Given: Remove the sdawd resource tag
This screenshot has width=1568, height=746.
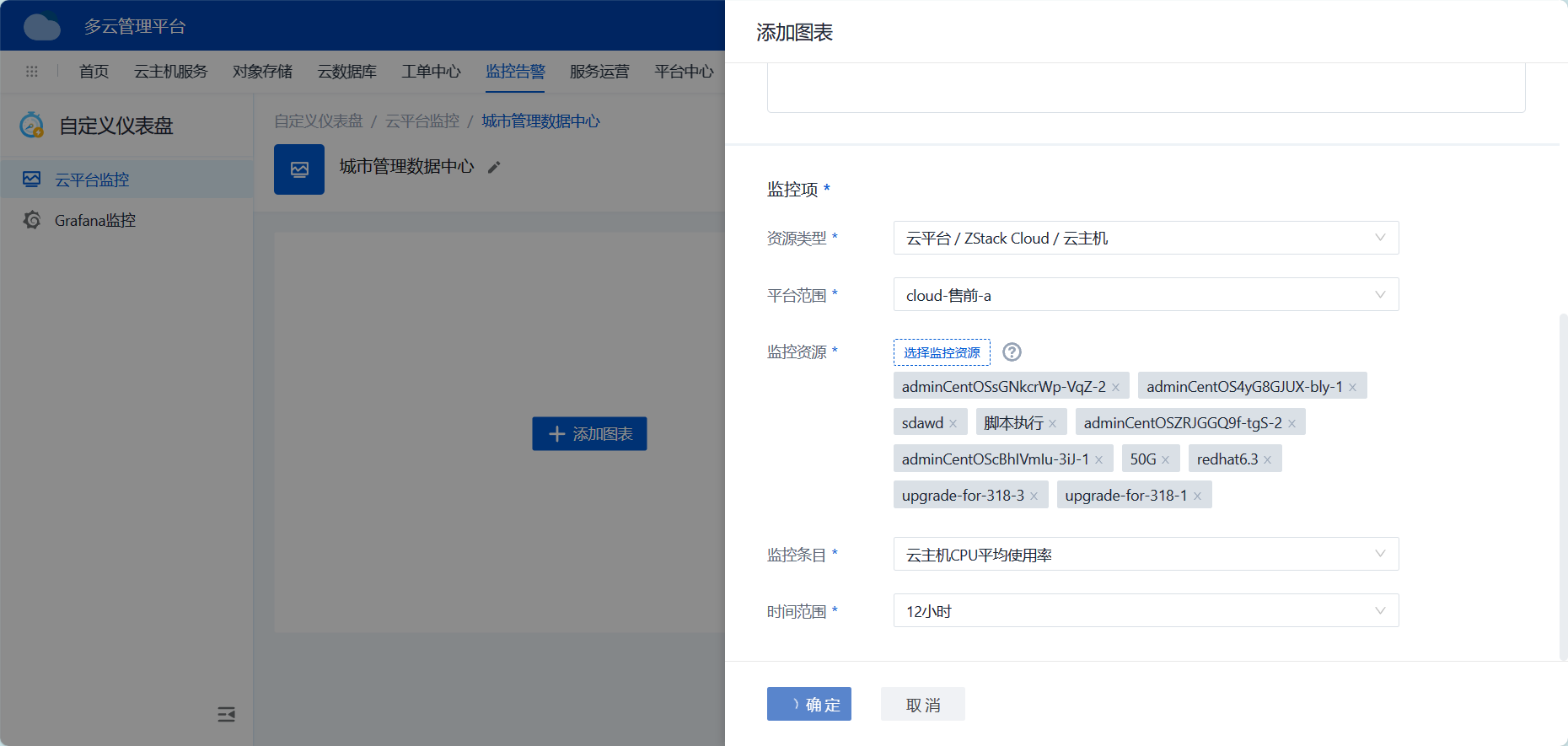Looking at the screenshot, I should 953,424.
